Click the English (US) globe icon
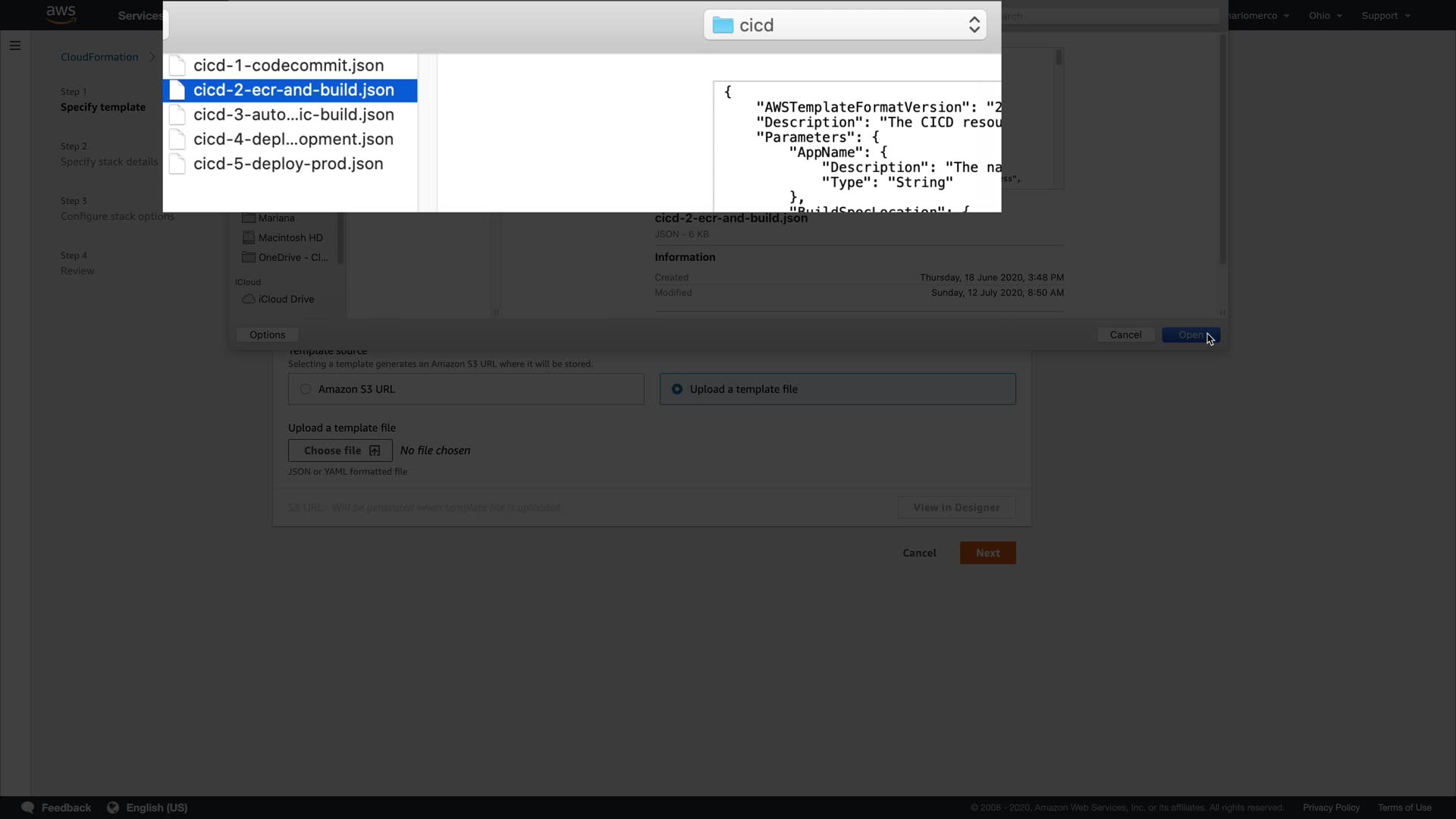Image resolution: width=1456 pixels, height=819 pixels. pos(113,808)
